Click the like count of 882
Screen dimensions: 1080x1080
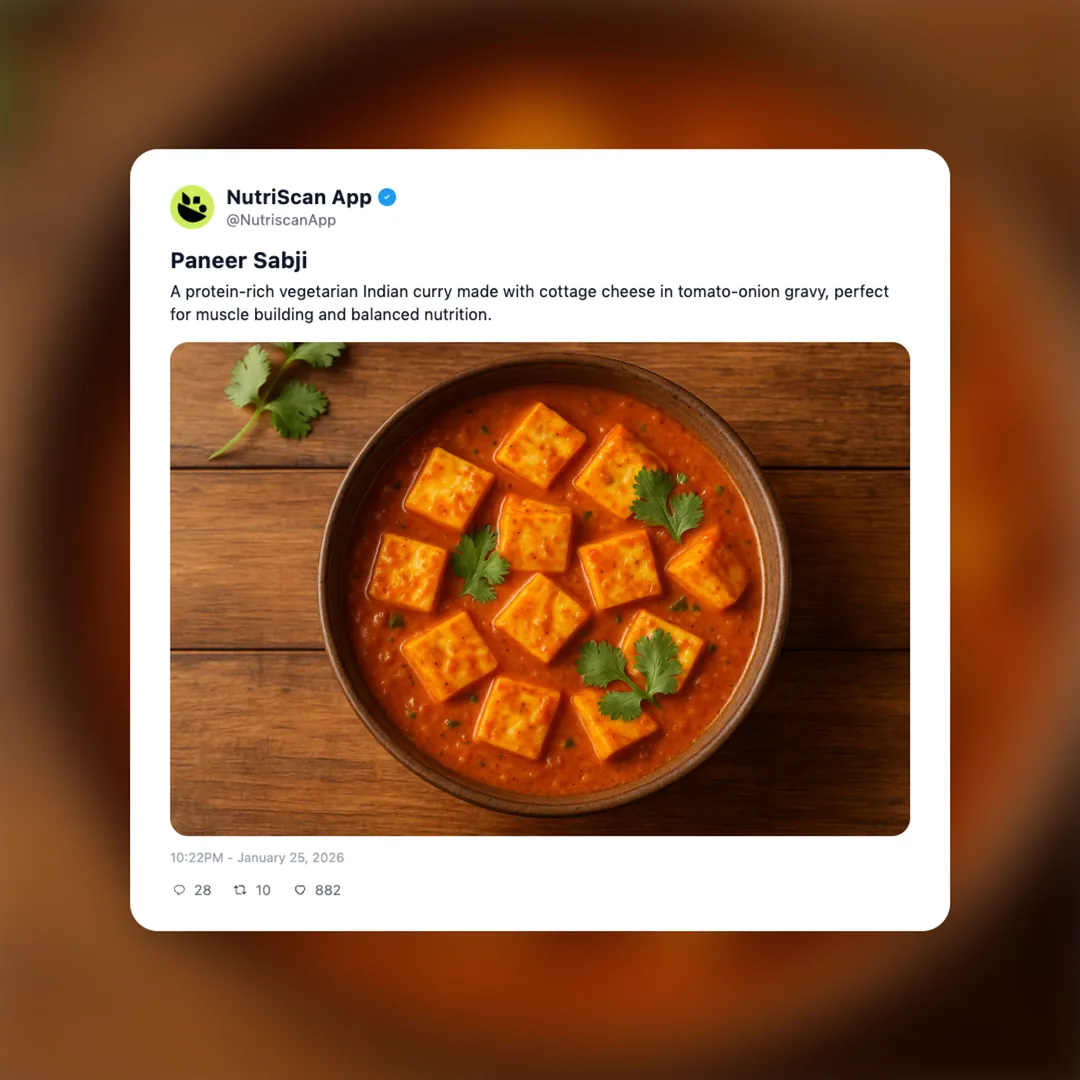(x=326, y=890)
